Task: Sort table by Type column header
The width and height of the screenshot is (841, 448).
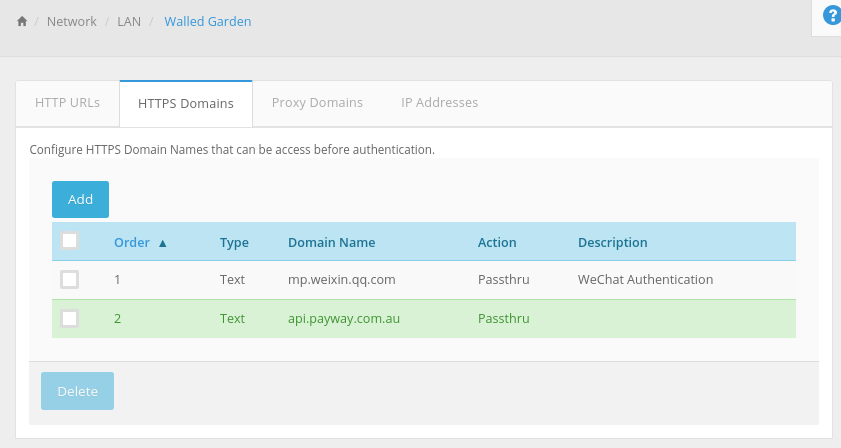Action: pos(234,243)
